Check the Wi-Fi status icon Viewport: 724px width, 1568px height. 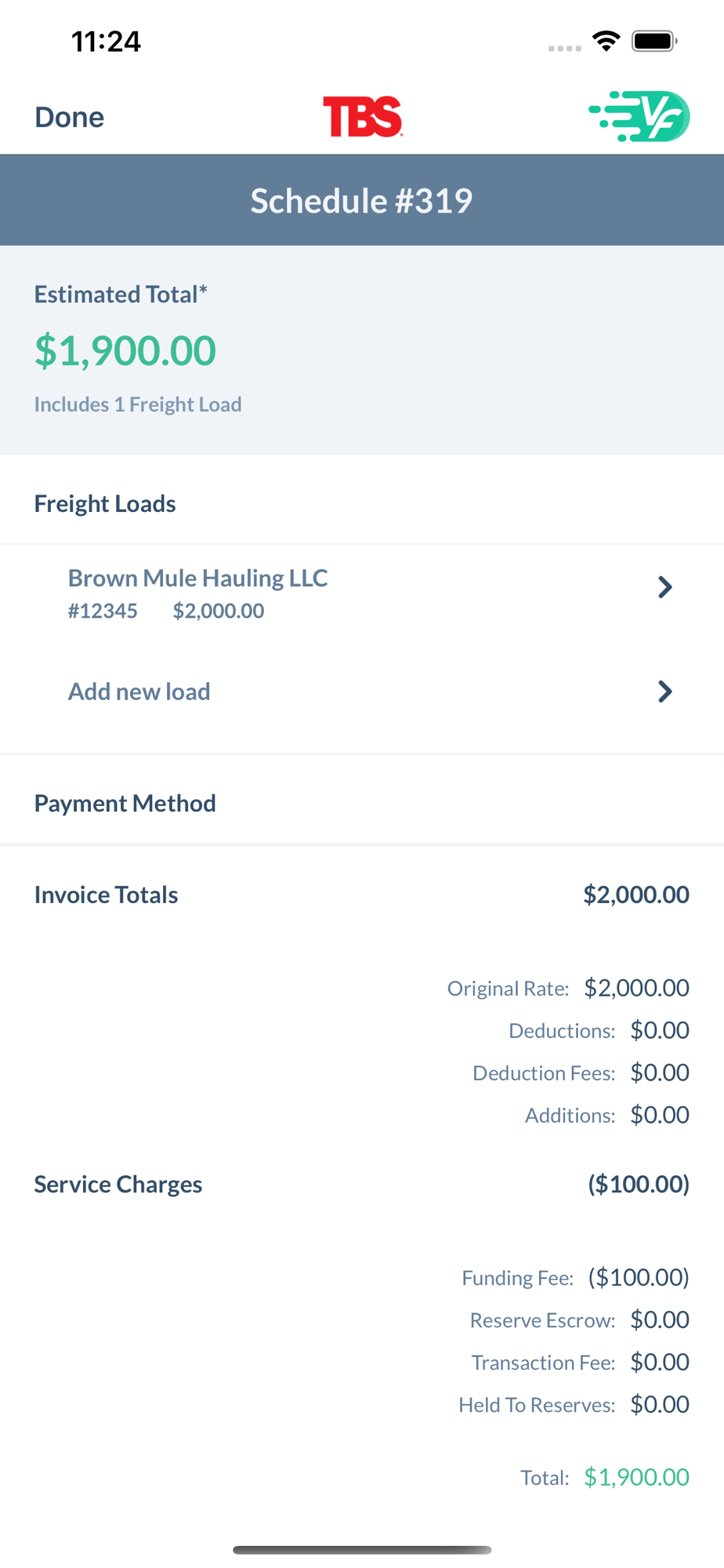(606, 41)
